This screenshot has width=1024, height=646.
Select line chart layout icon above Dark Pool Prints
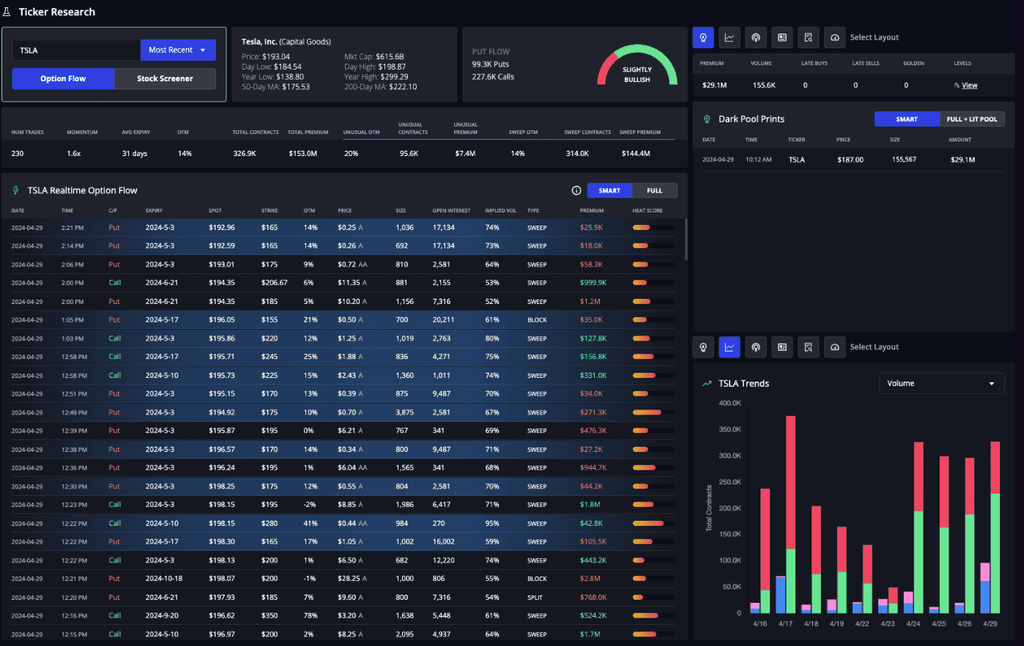[x=729, y=38]
